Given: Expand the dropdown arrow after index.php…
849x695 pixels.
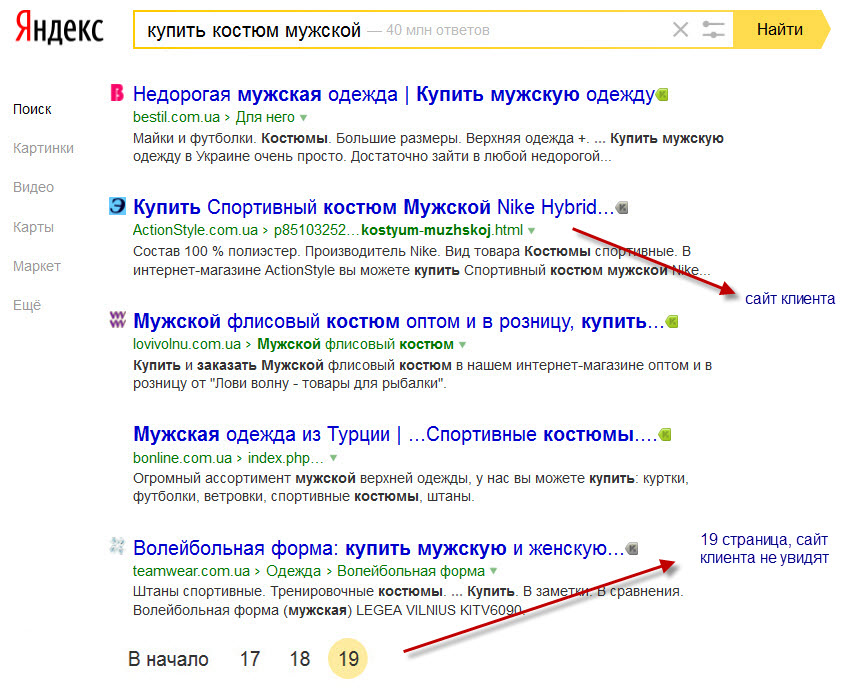Looking at the screenshot, I should point(334,458).
